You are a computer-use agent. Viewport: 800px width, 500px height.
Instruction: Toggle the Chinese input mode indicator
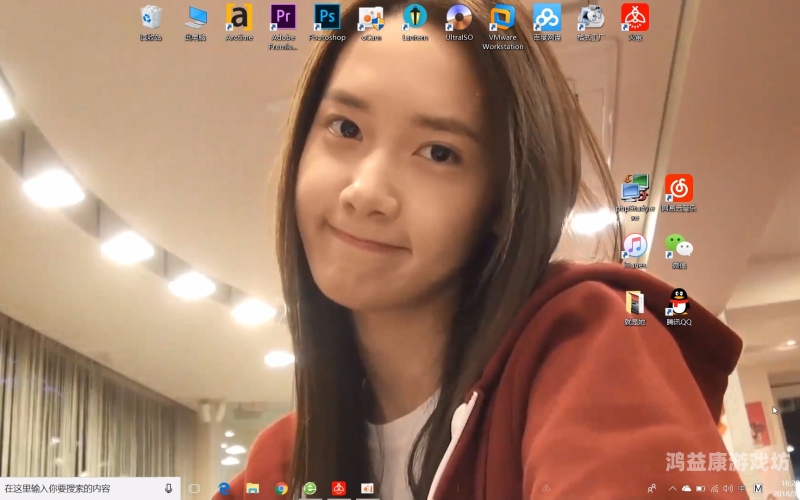coord(741,488)
